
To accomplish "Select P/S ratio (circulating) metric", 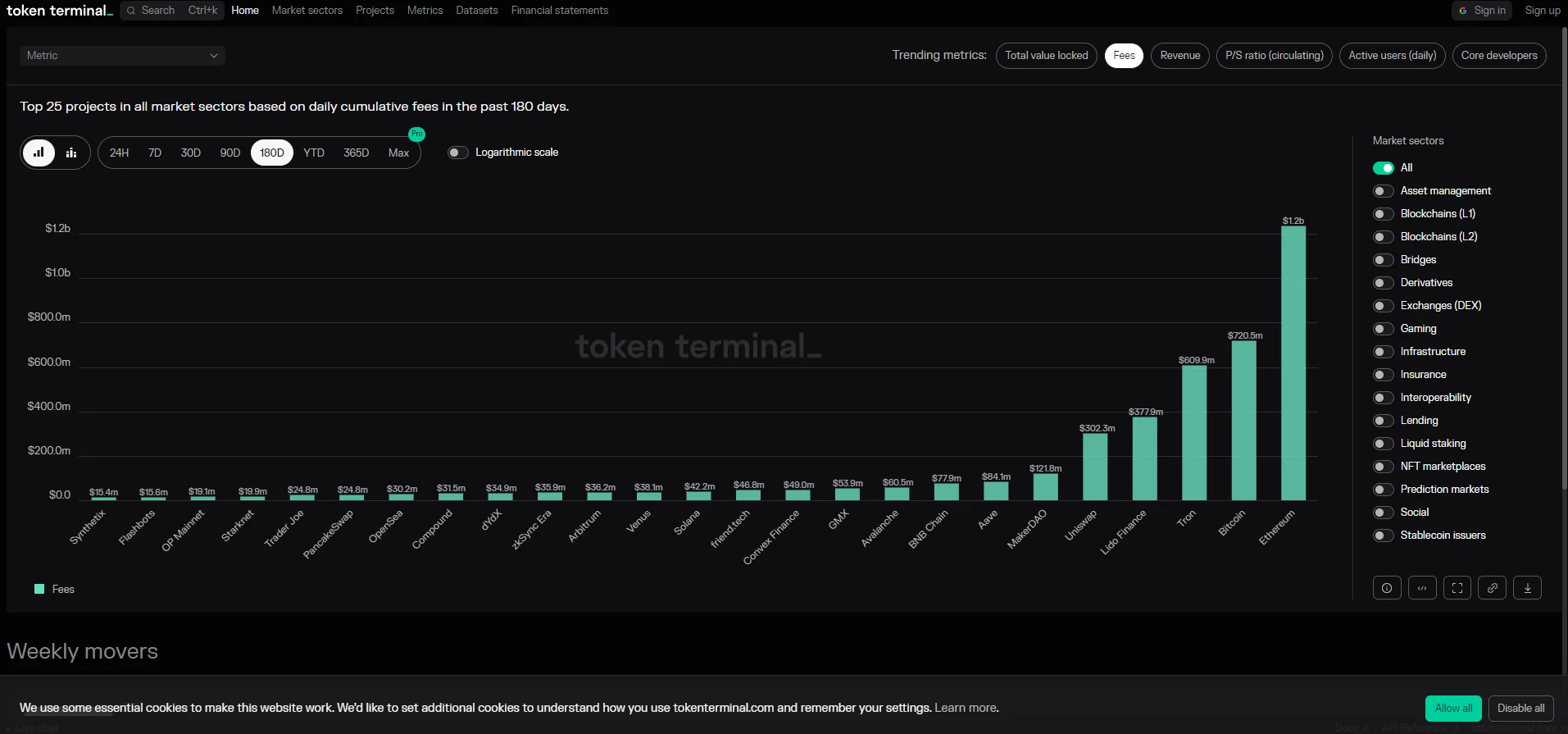I will pyautogui.click(x=1275, y=56).
